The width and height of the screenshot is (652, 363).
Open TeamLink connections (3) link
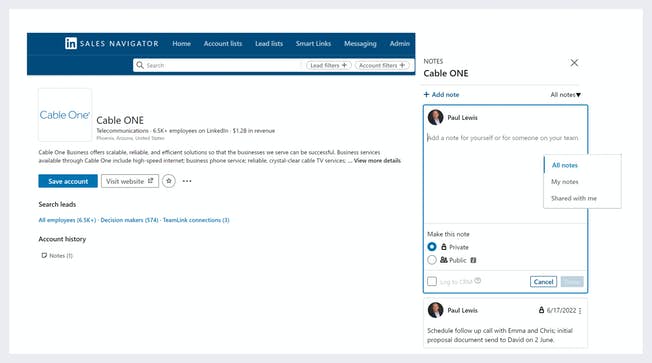point(196,220)
